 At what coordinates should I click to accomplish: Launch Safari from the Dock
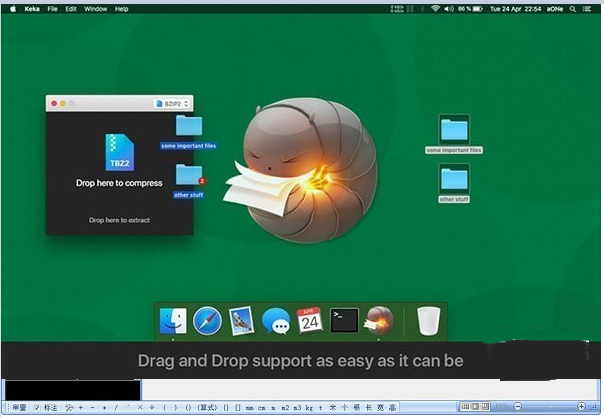tap(207, 321)
